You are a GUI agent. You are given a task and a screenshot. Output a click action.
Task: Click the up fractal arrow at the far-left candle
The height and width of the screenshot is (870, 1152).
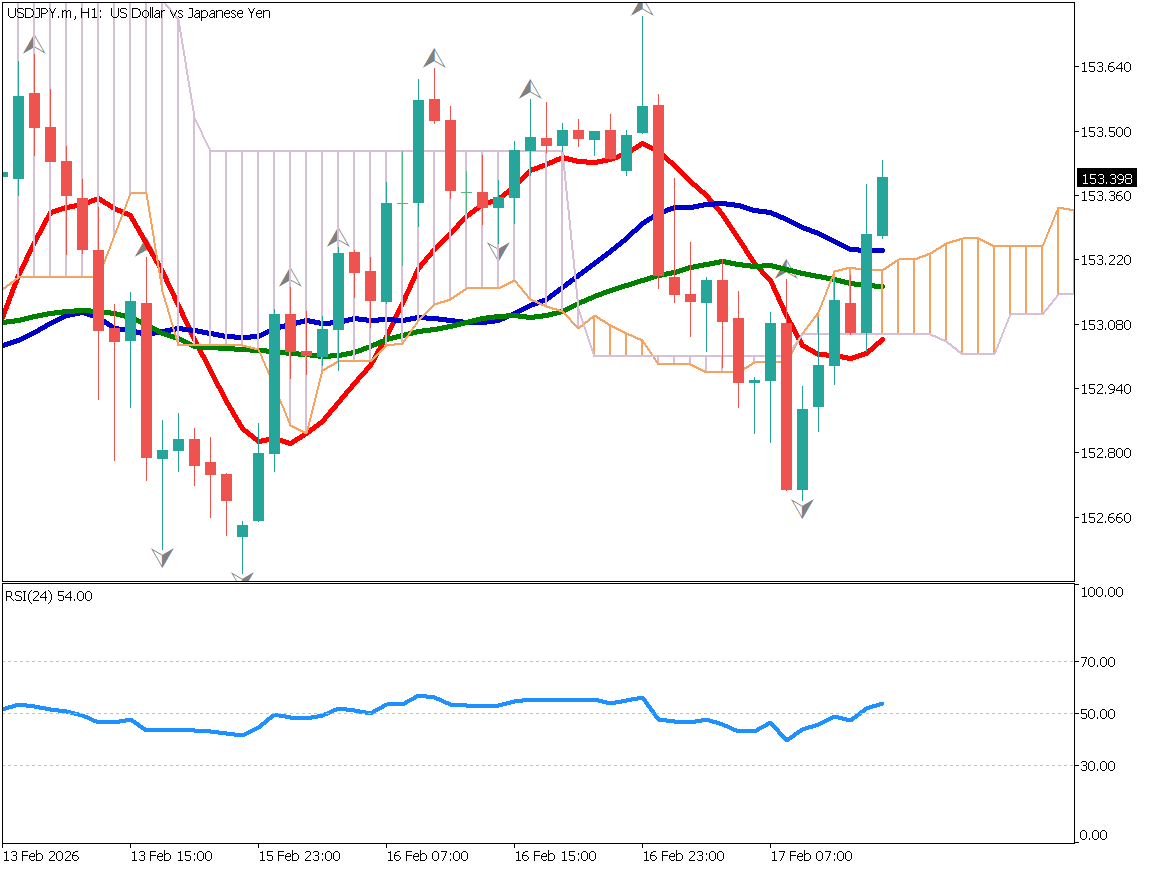(35, 45)
